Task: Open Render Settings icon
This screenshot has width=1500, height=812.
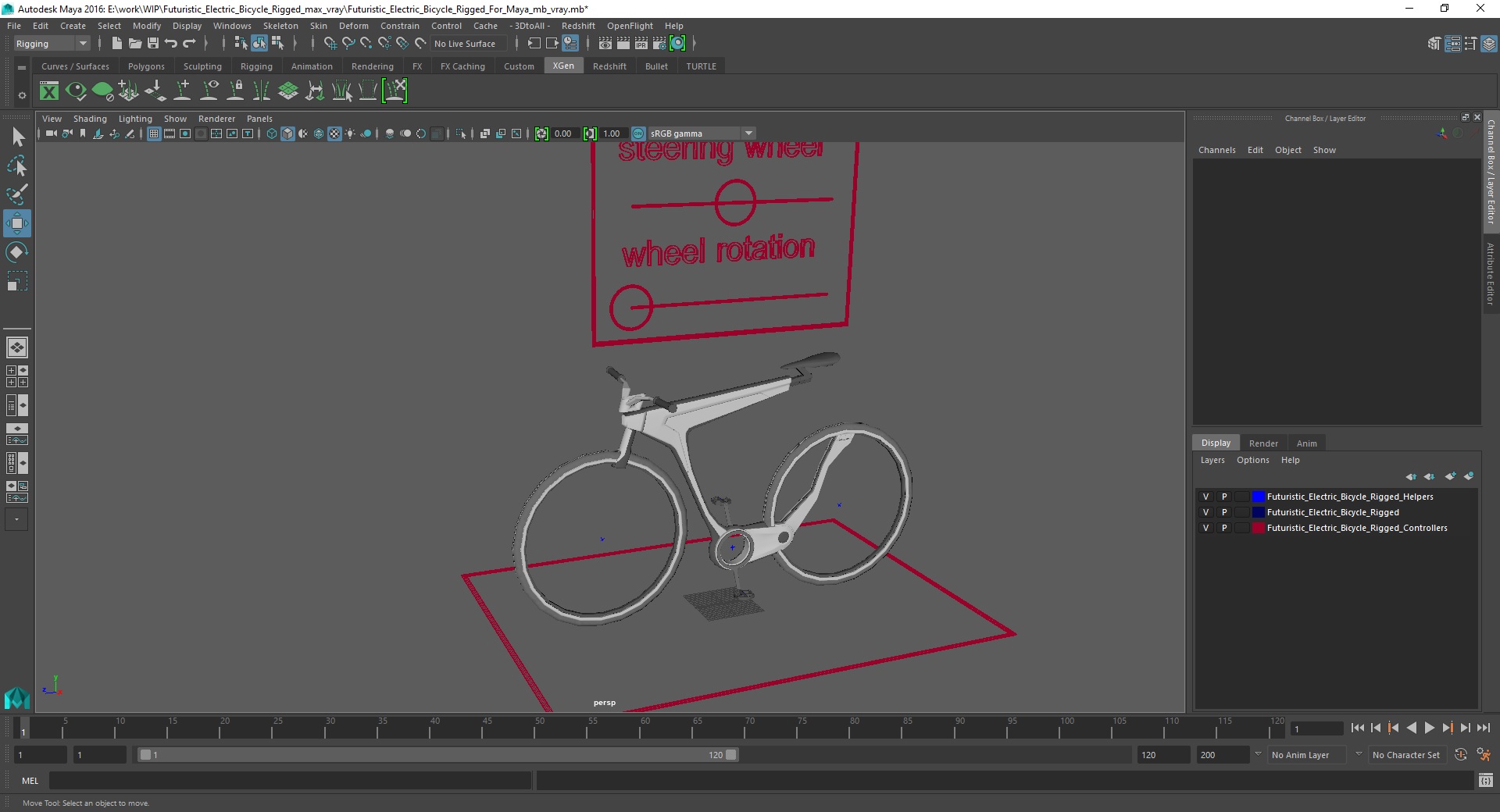Action: [659, 44]
